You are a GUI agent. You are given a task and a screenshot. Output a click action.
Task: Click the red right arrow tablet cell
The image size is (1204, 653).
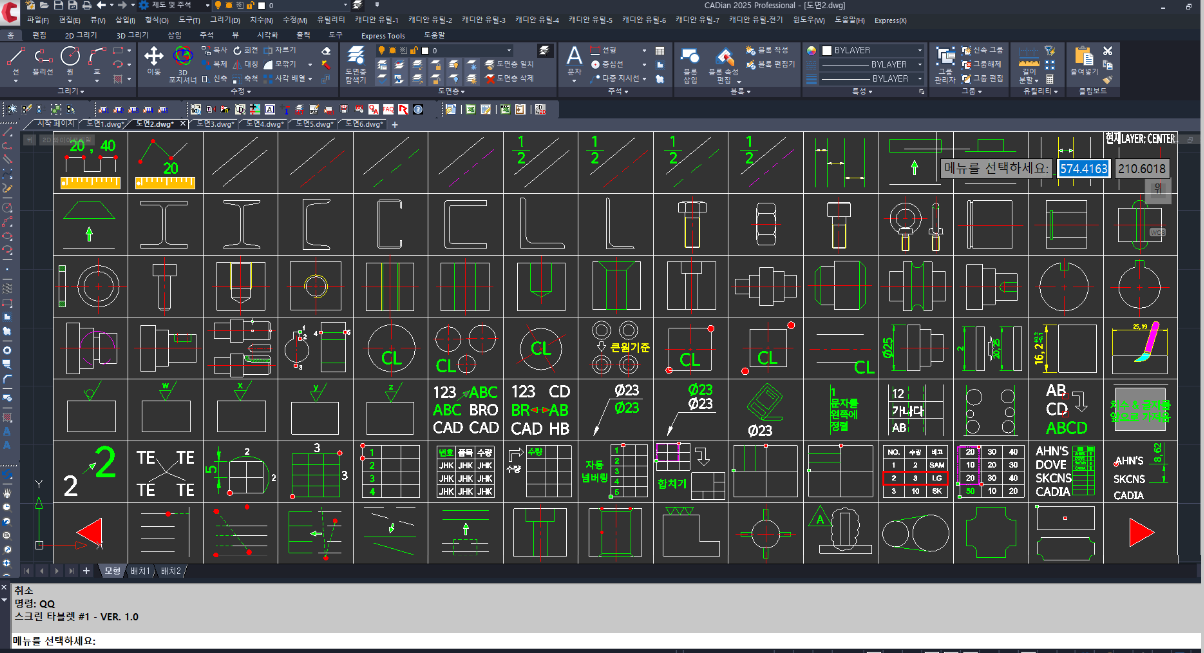[1140, 533]
